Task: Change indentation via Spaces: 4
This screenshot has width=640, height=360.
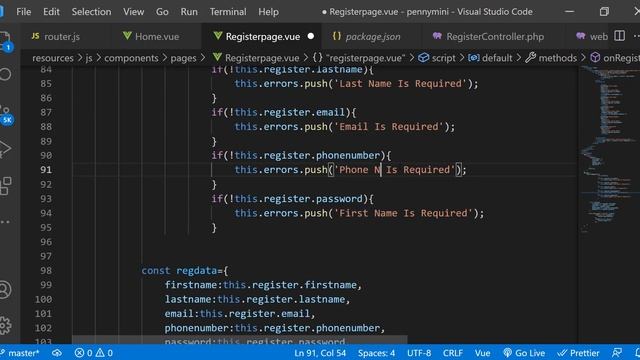Action: [376, 353]
